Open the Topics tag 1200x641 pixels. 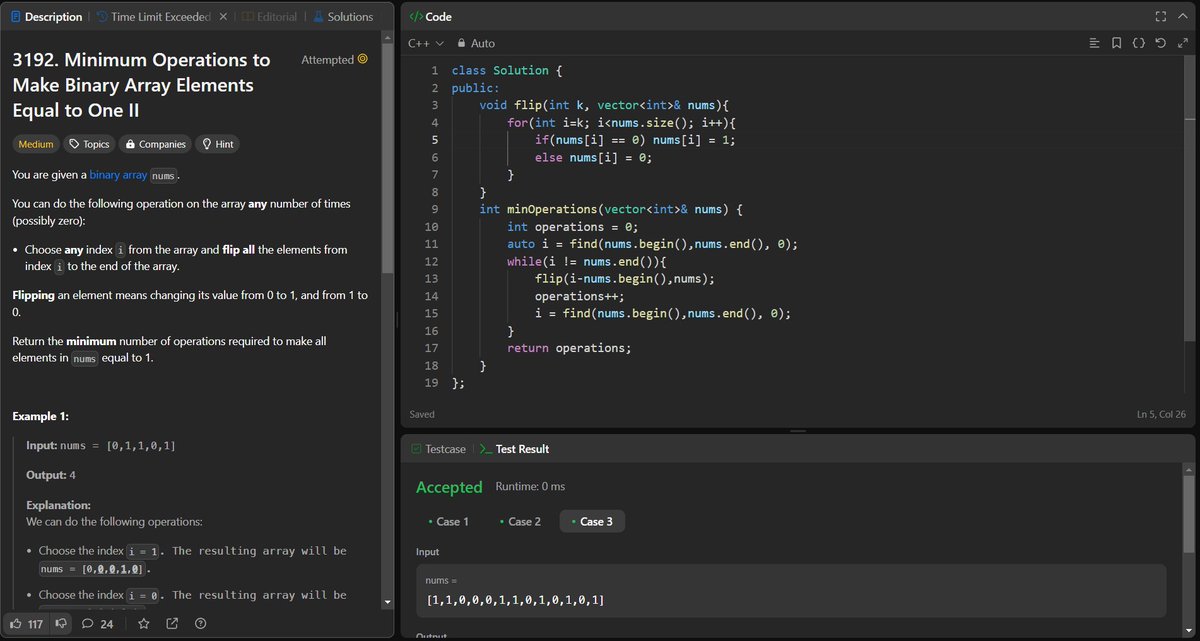(x=89, y=144)
